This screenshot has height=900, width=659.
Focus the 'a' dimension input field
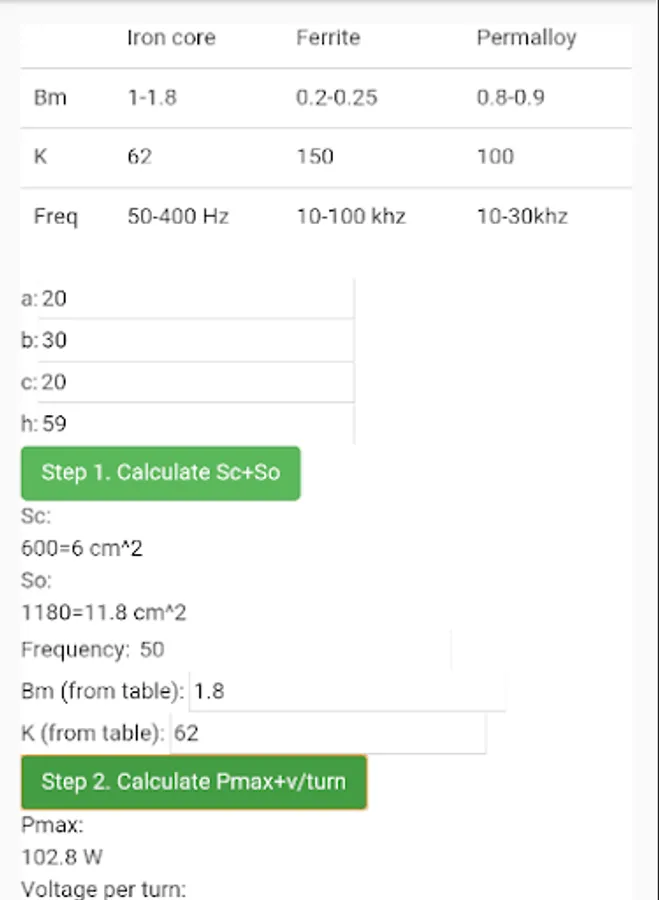coord(196,298)
